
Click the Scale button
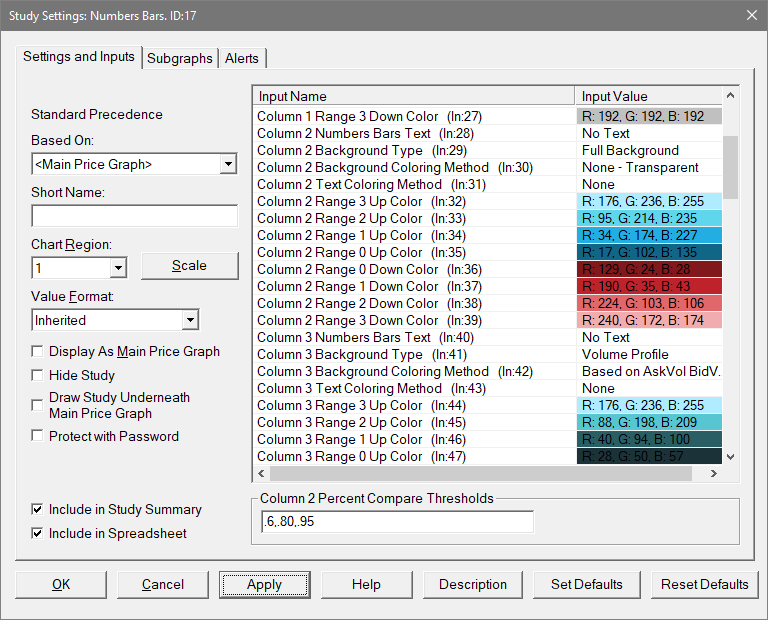pos(189,266)
